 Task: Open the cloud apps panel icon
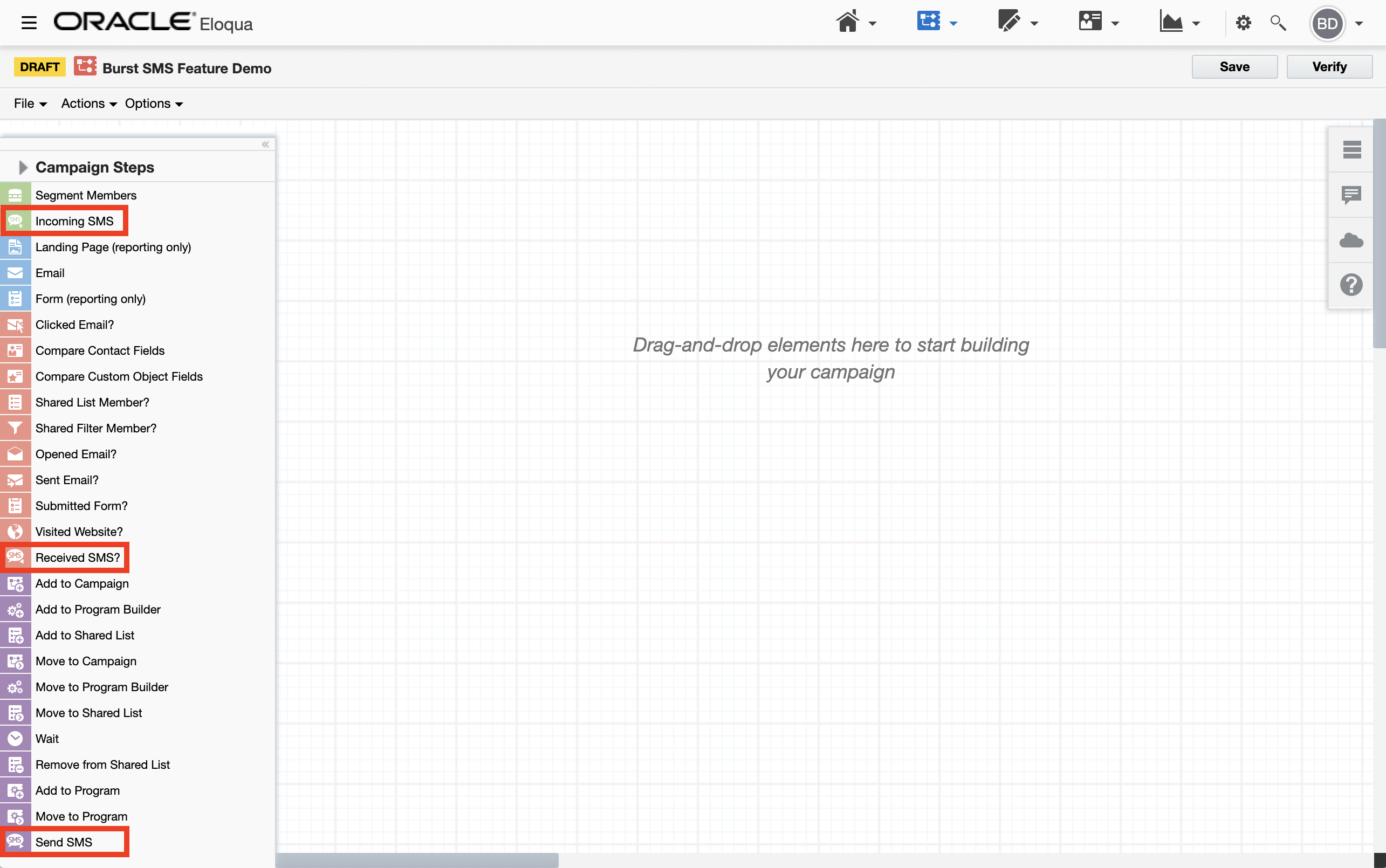click(1351, 240)
